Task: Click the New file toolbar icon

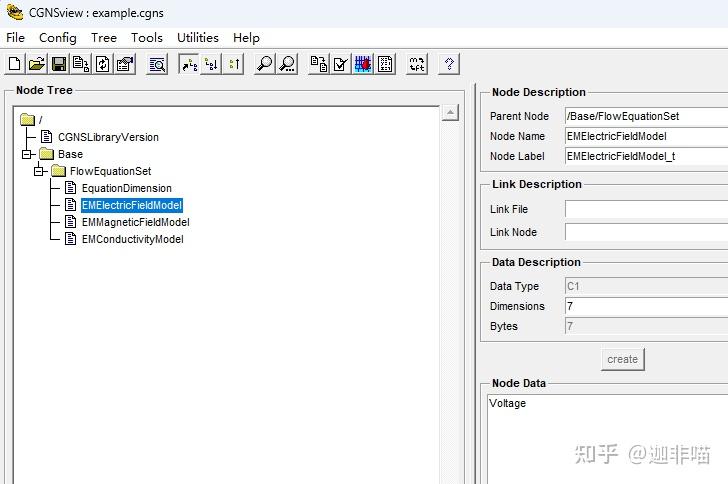Action: (x=14, y=64)
